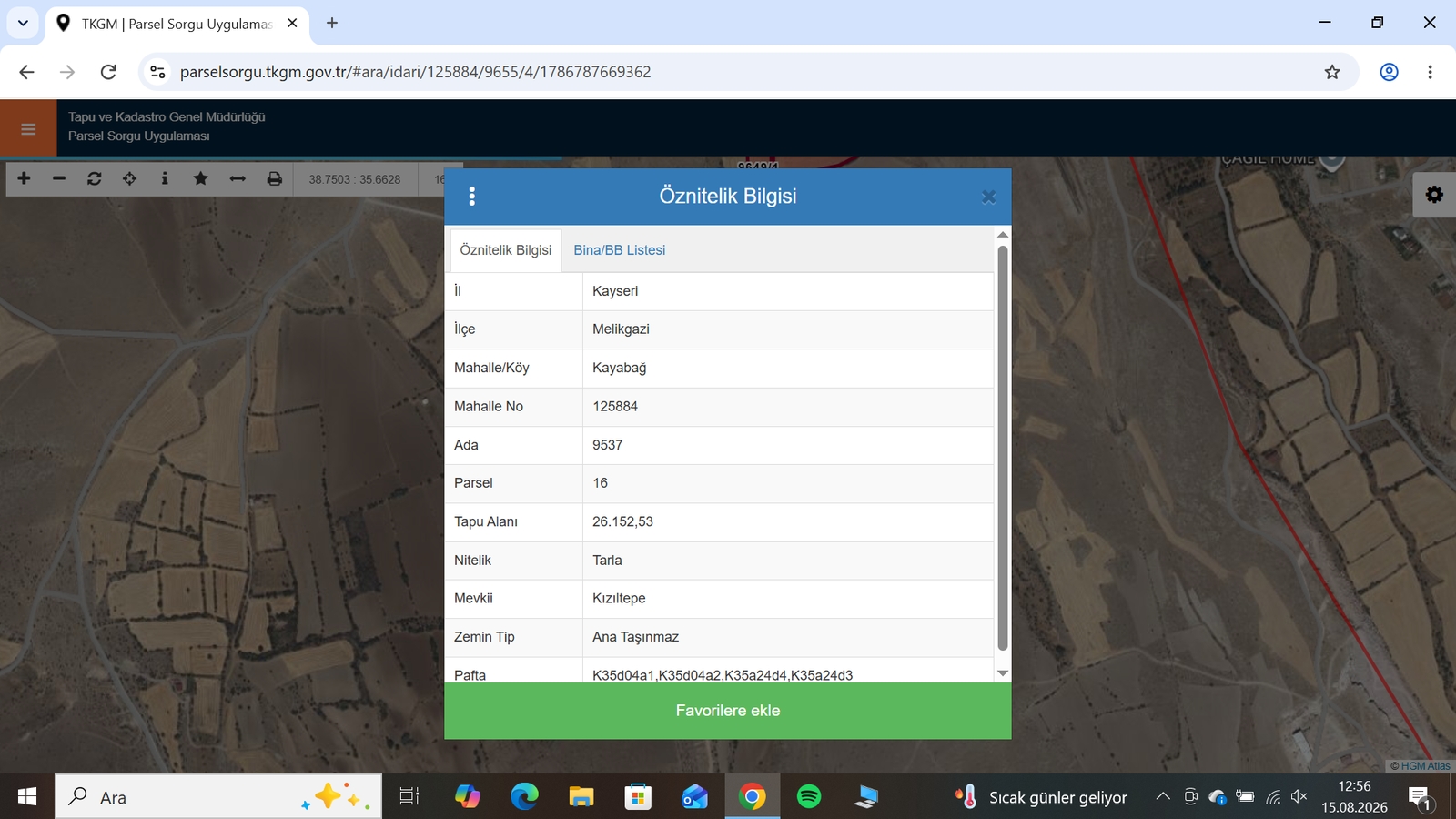Open the map settings gear
The image size is (1456, 819).
[1434, 195]
